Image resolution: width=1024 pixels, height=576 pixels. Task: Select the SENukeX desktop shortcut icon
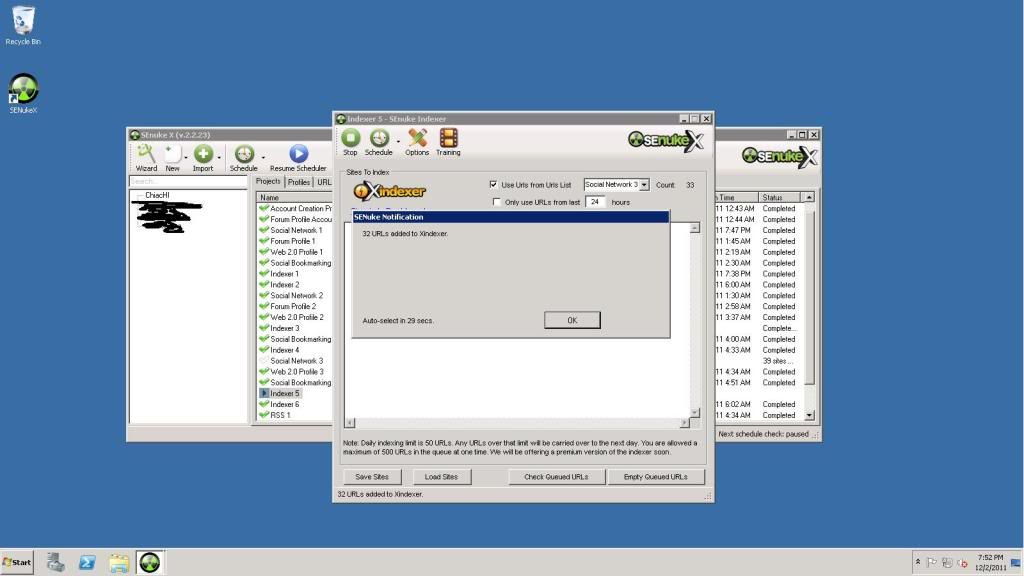23,93
